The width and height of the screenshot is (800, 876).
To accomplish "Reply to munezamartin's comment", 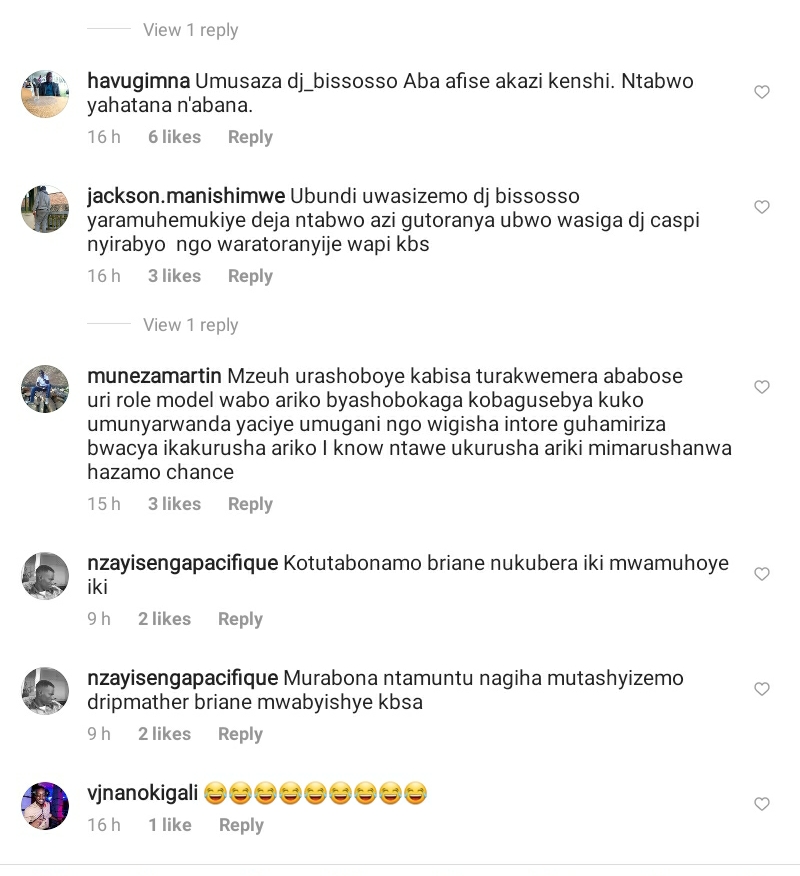I will point(250,504).
